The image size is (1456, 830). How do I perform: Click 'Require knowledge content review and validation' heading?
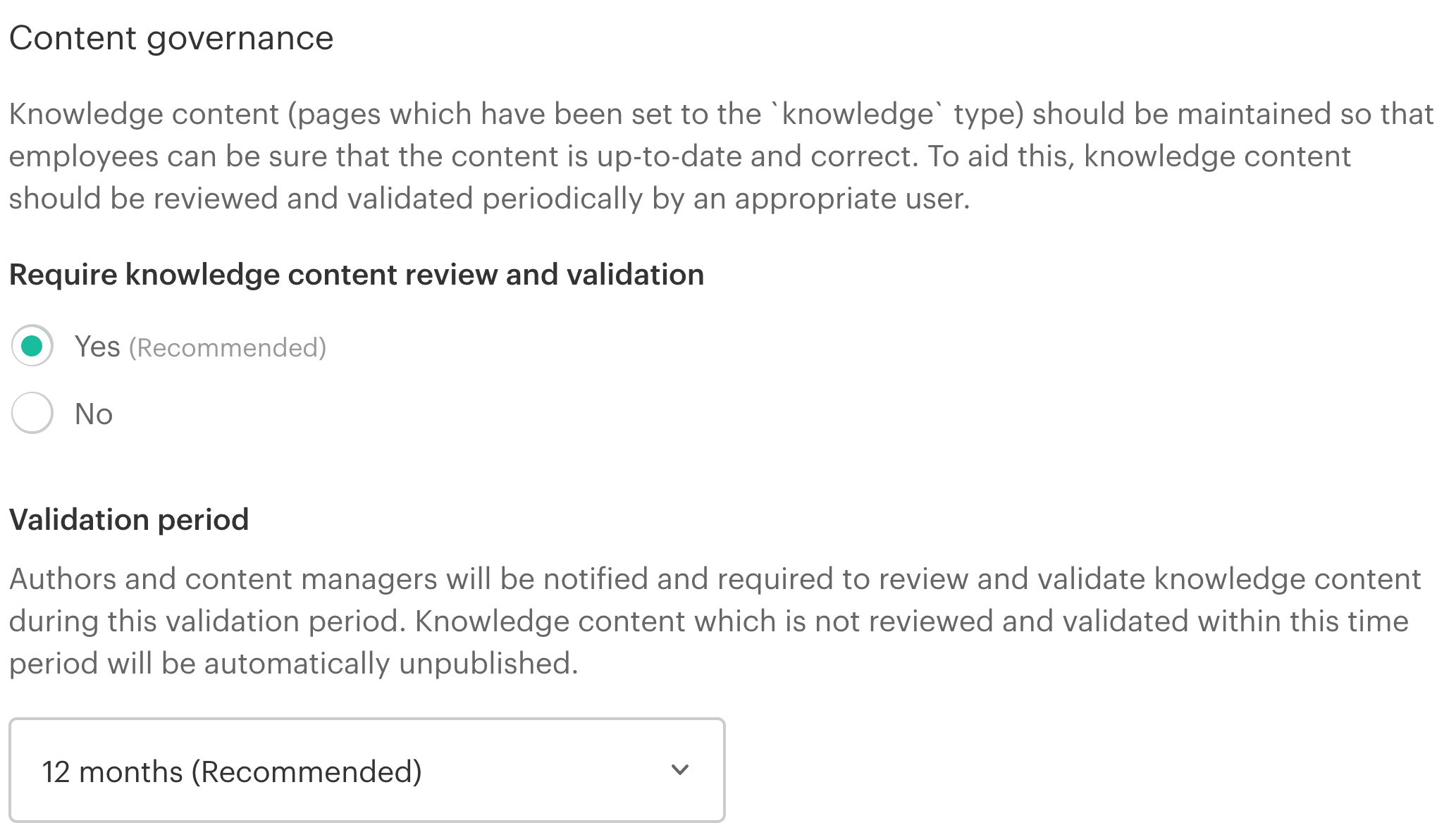coord(357,275)
